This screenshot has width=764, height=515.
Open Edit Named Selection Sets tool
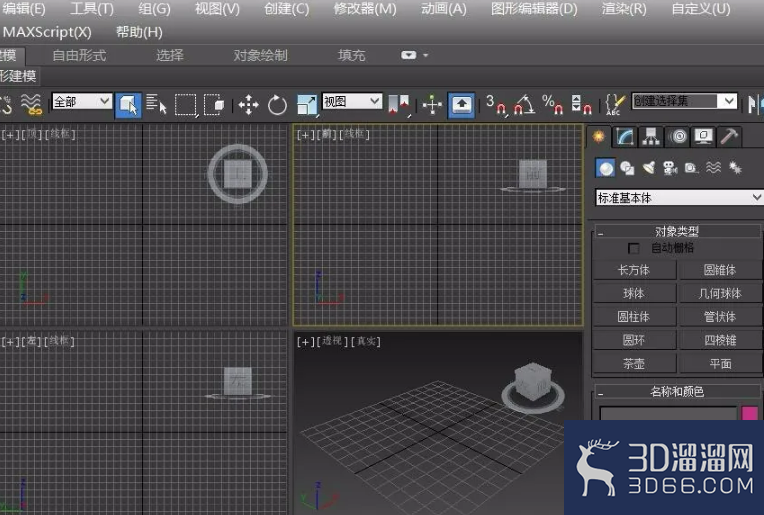coord(615,104)
